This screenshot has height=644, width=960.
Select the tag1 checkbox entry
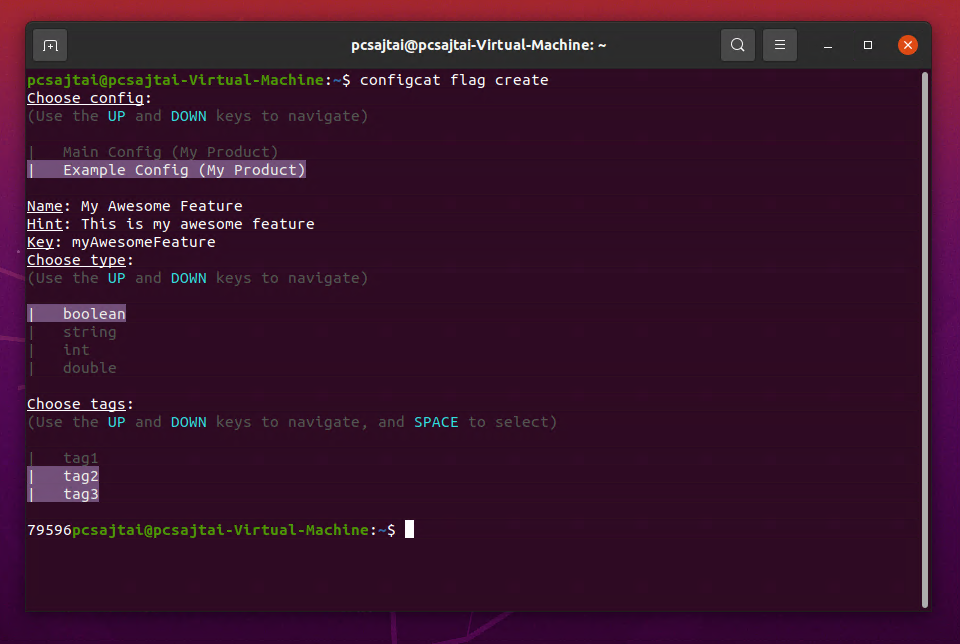point(80,457)
